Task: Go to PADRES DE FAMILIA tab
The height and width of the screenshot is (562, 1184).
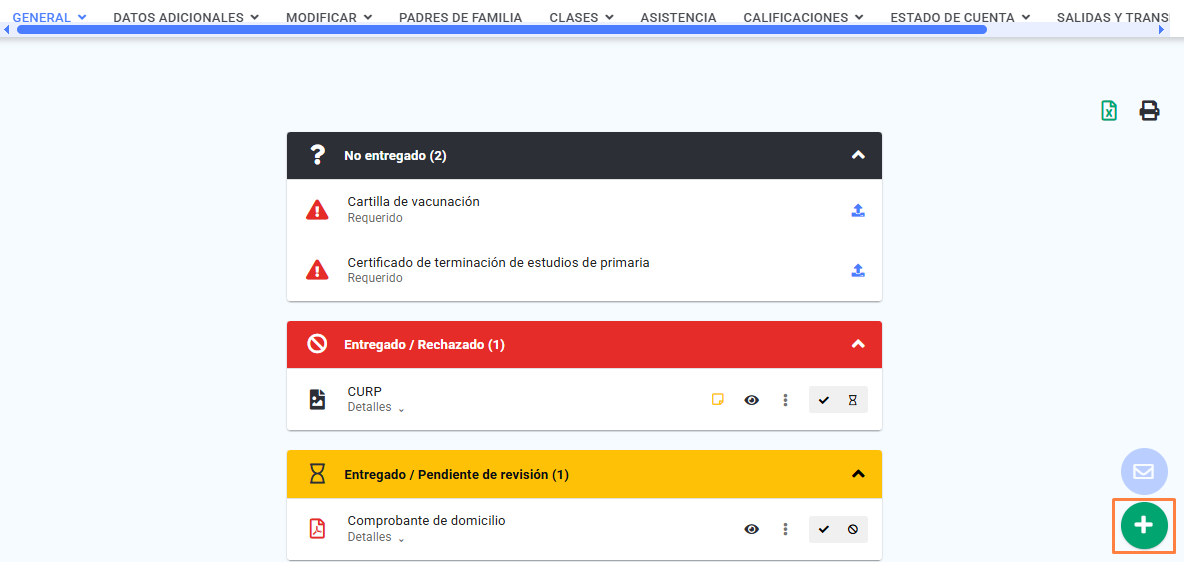Action: point(461,17)
